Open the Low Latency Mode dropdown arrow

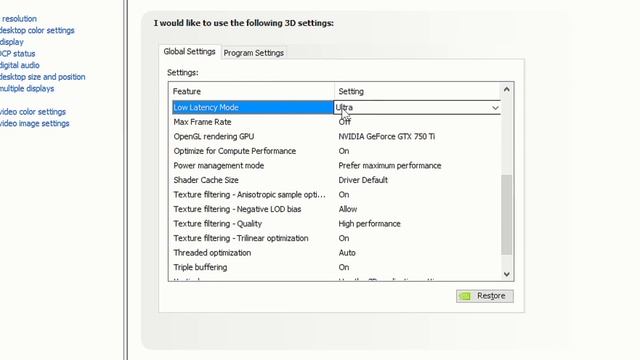click(495, 108)
